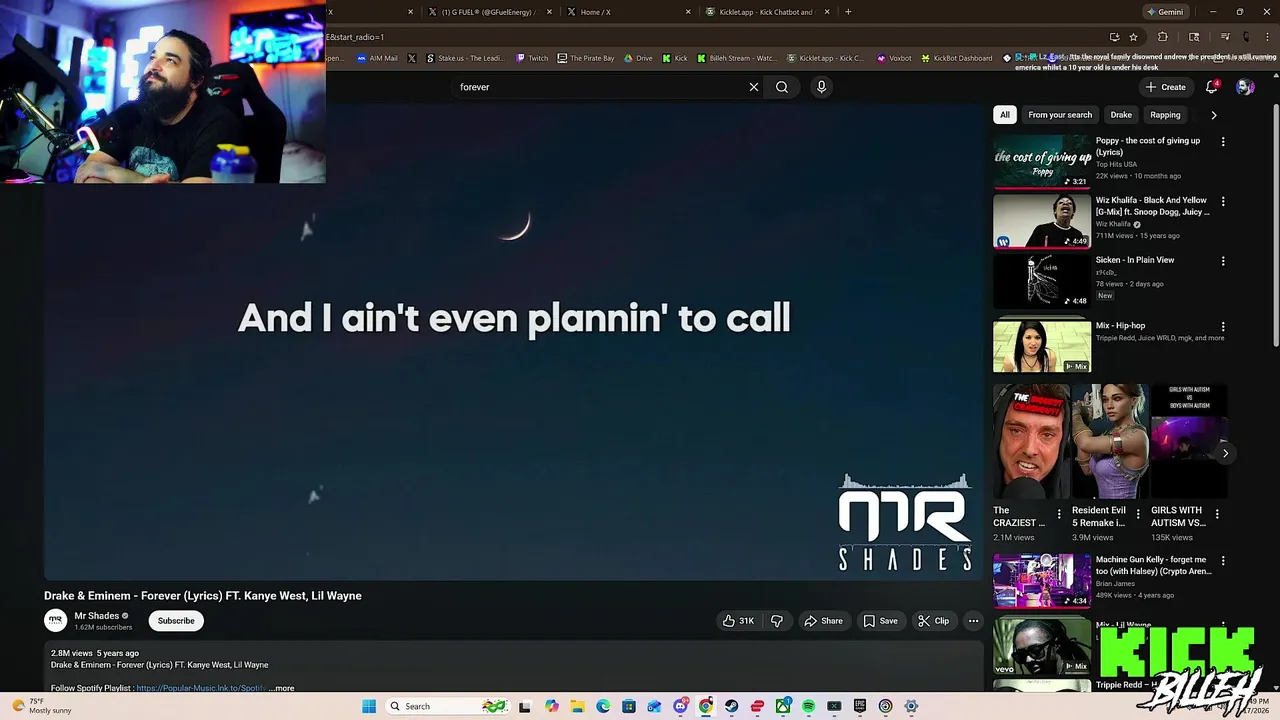Like the video with the 31K thumbs-up button
Image resolution: width=1280 pixels, height=720 pixels.
(x=738, y=621)
